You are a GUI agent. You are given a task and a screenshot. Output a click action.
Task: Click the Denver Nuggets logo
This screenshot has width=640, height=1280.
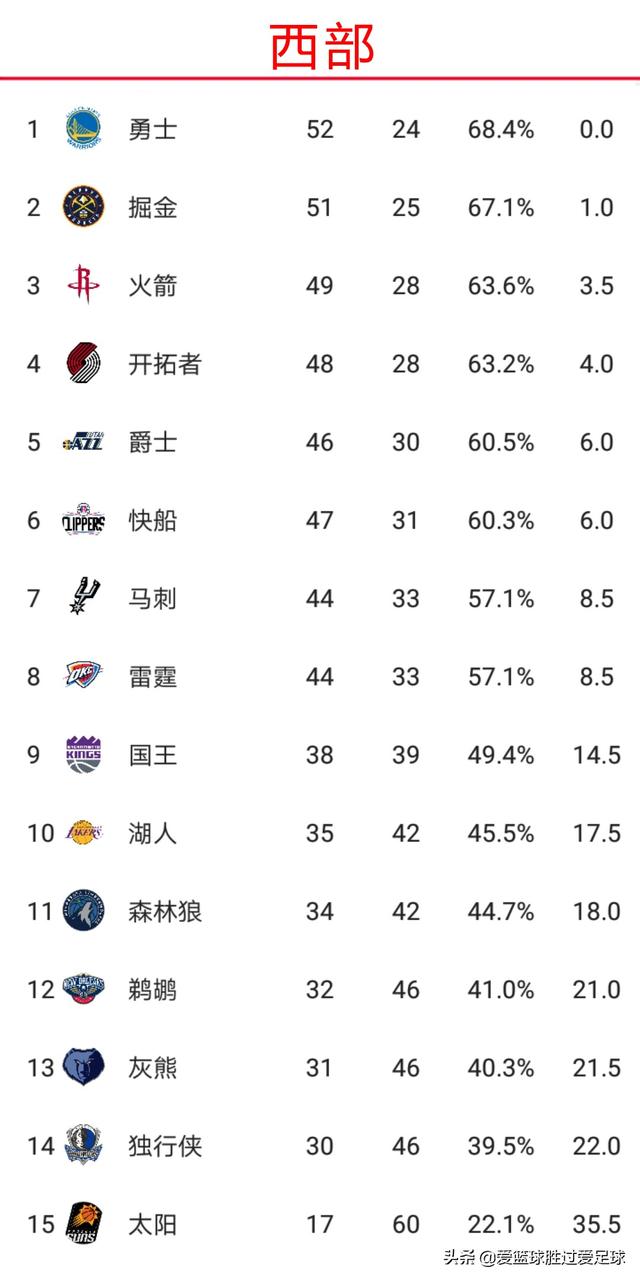[x=84, y=207]
